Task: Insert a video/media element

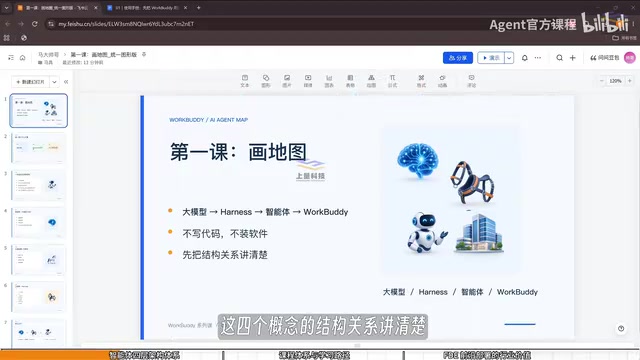Action: [x=308, y=81]
